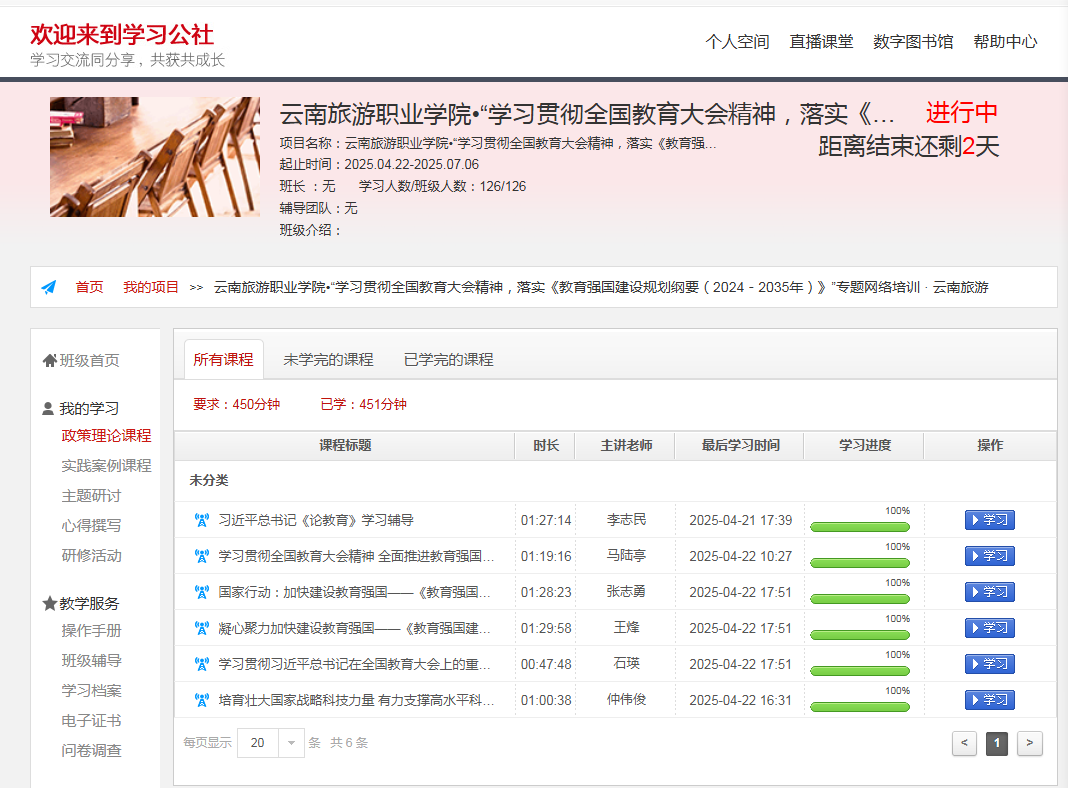This screenshot has width=1068, height=788.
Task: Click the star icon beside 教学服务
Action: (49, 603)
